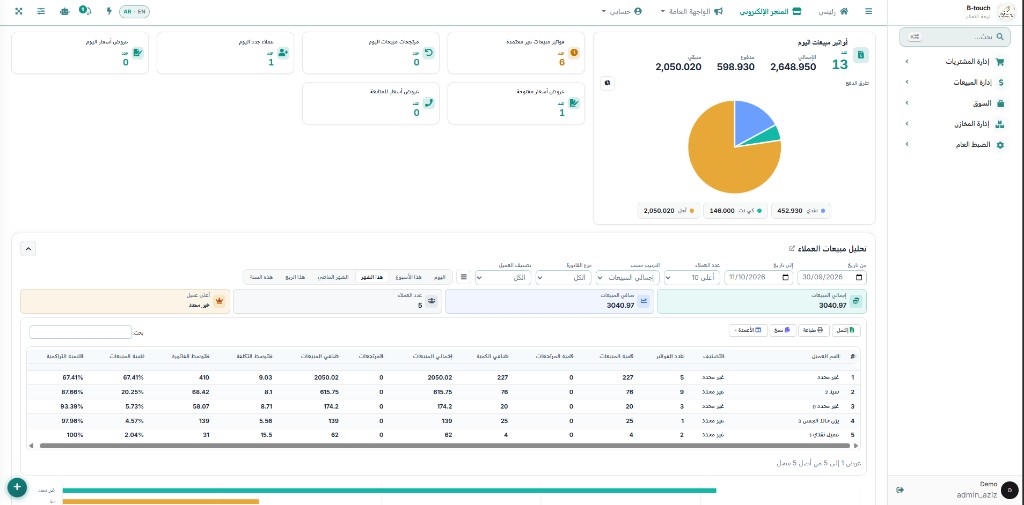The image size is (1024, 505).
Task: Click the green plus floating button
Action: [x=17, y=487]
